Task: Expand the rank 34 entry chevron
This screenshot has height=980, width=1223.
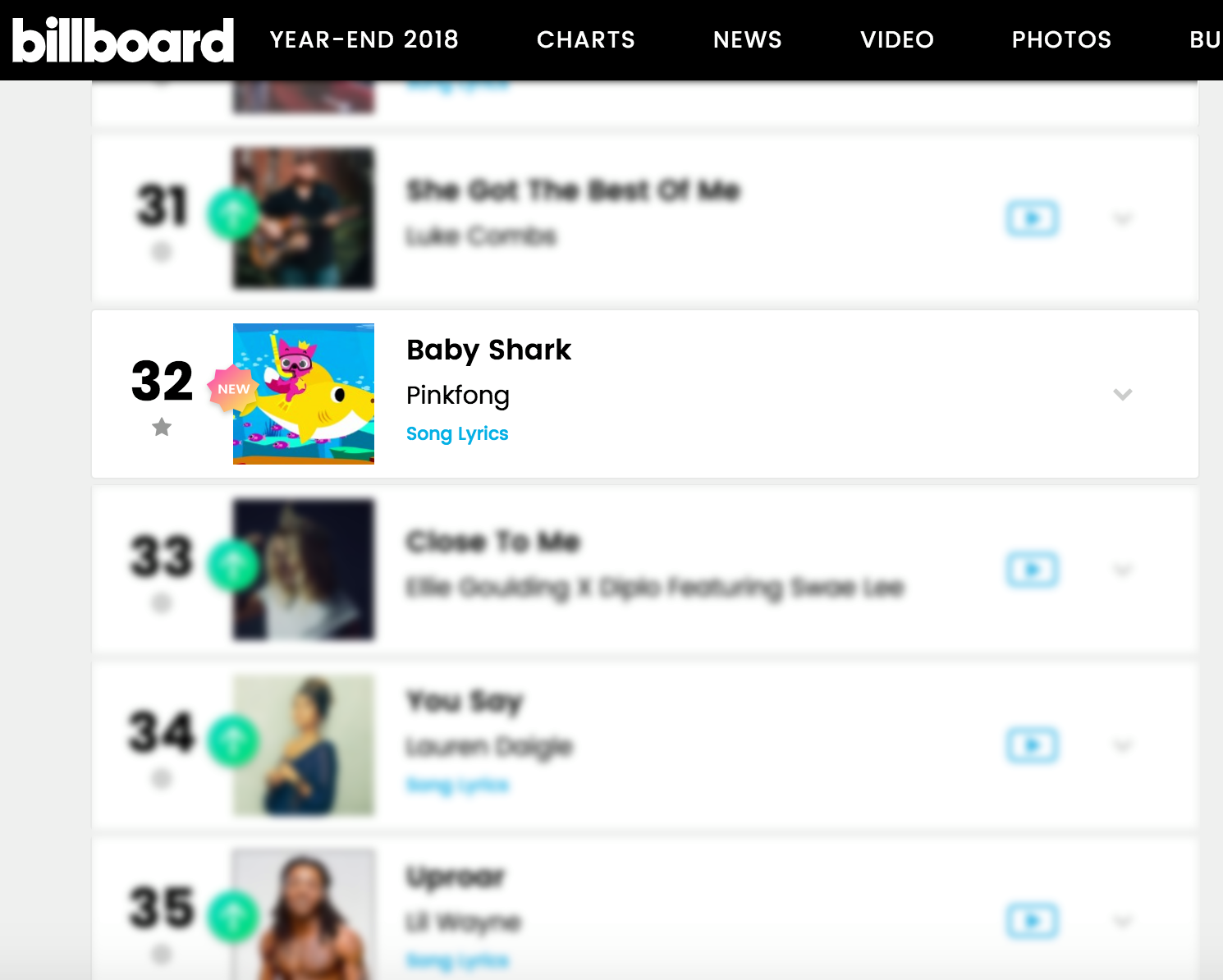Action: click(x=1123, y=746)
